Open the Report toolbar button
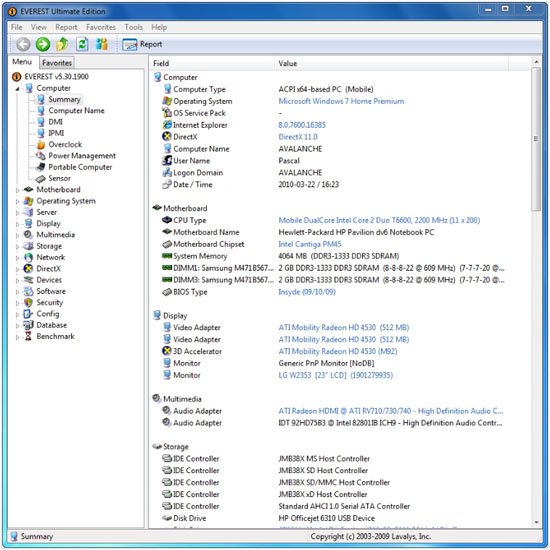The height and width of the screenshot is (550, 550). click(142, 44)
